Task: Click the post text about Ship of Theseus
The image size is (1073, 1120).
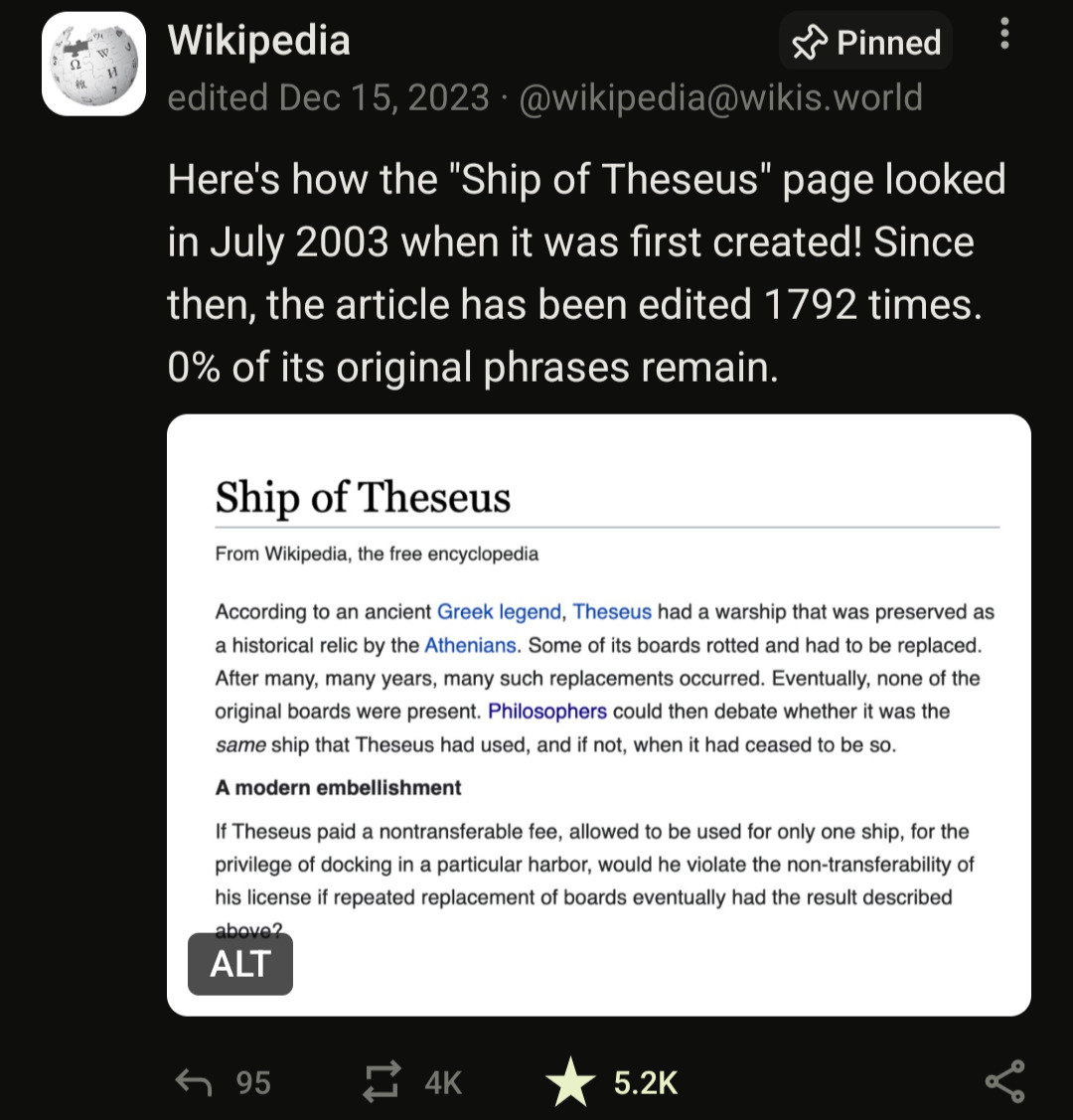Action: coord(587,273)
